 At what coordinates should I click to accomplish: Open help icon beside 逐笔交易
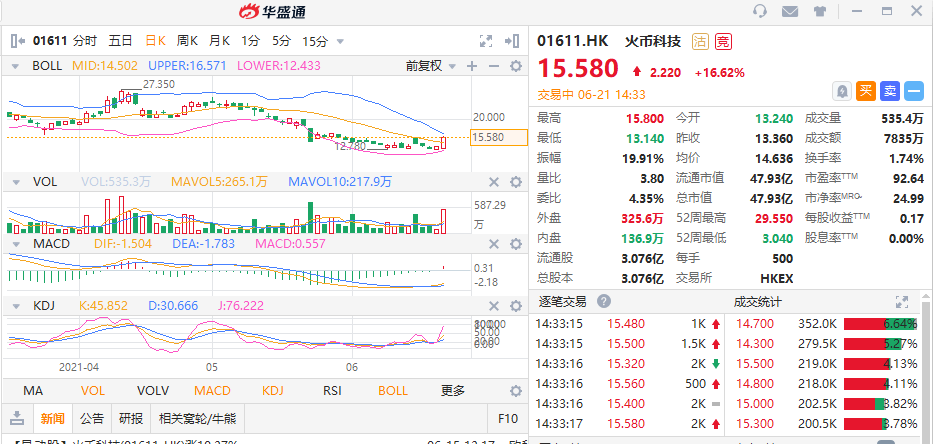click(x=603, y=301)
